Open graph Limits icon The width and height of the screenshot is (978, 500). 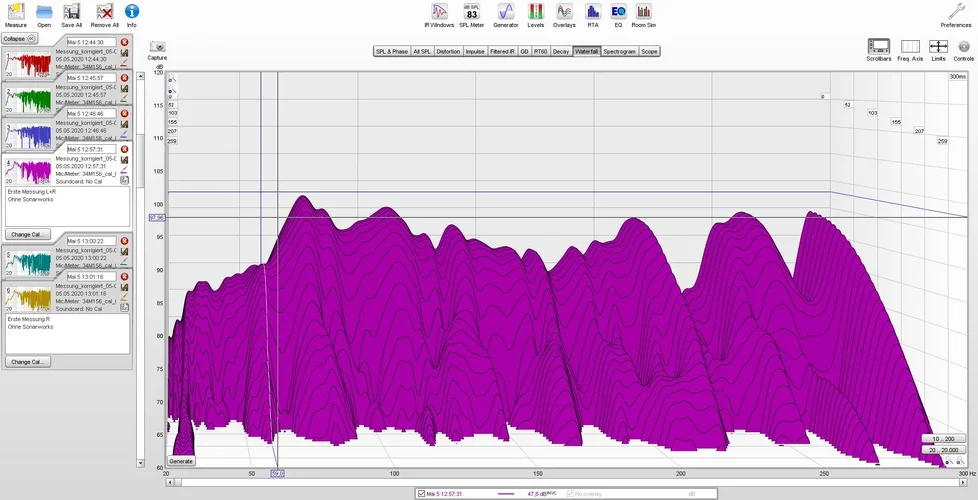pyautogui.click(x=938, y=47)
